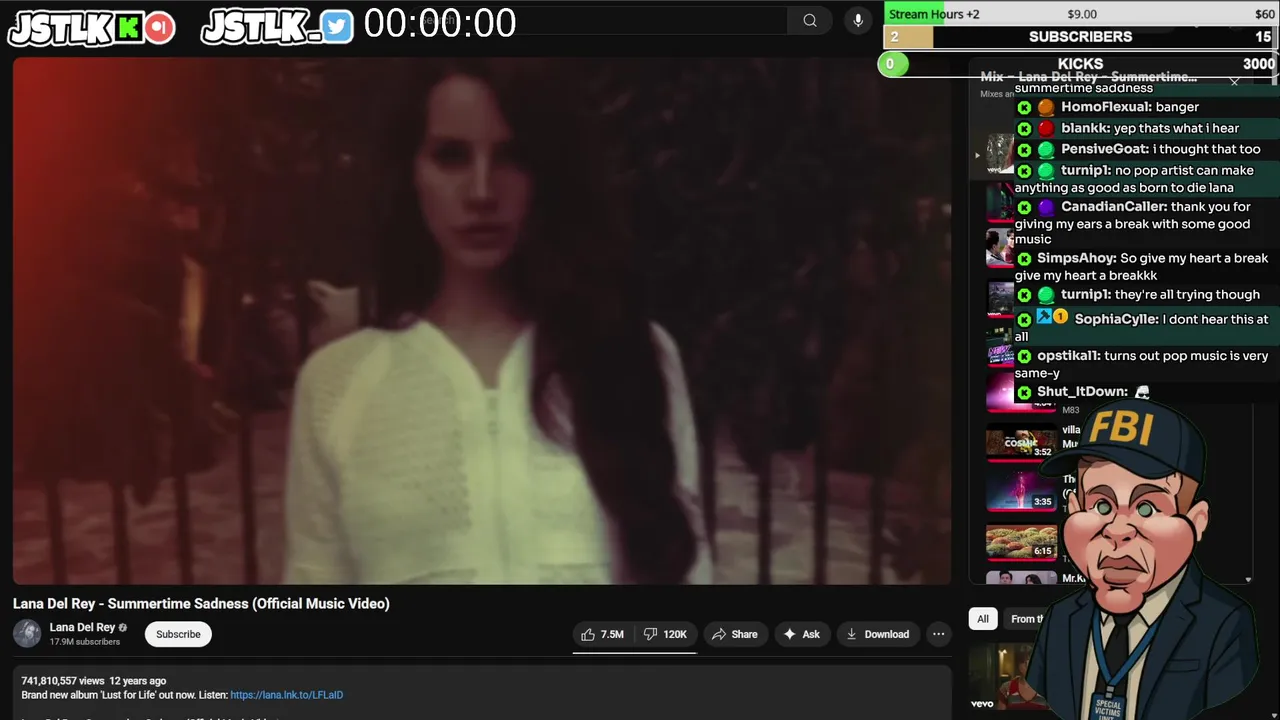Activate voice search microphone button
The height and width of the screenshot is (720, 1280).
coord(857,21)
